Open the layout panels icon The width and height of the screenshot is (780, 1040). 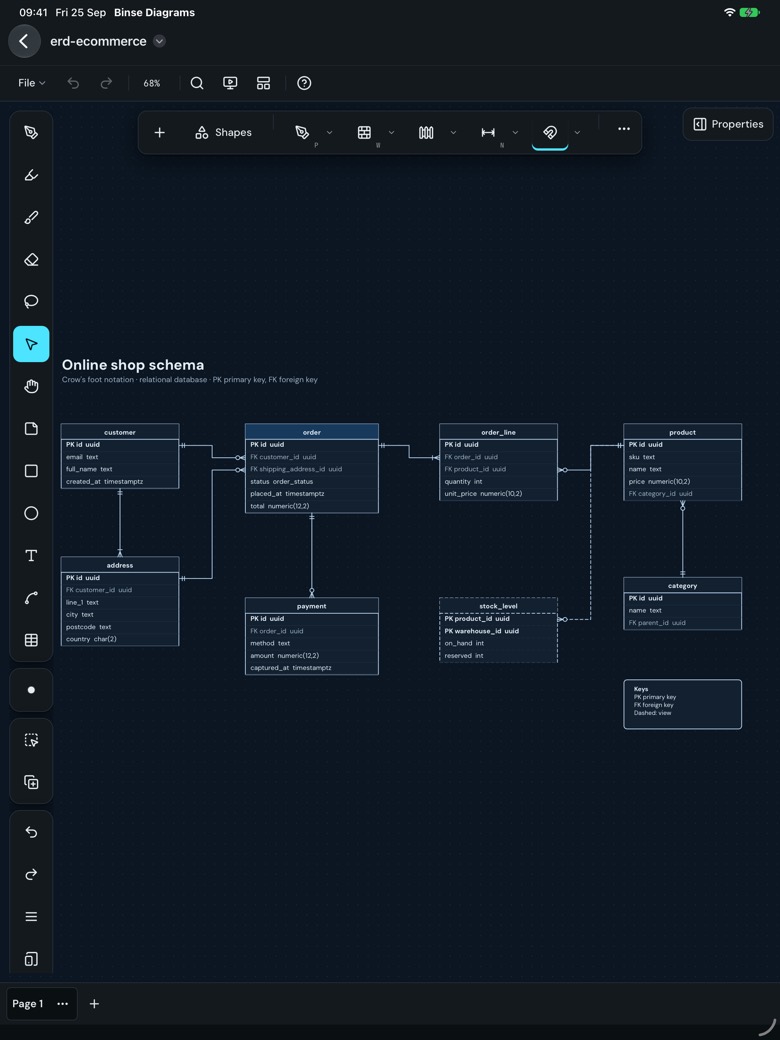coord(263,83)
